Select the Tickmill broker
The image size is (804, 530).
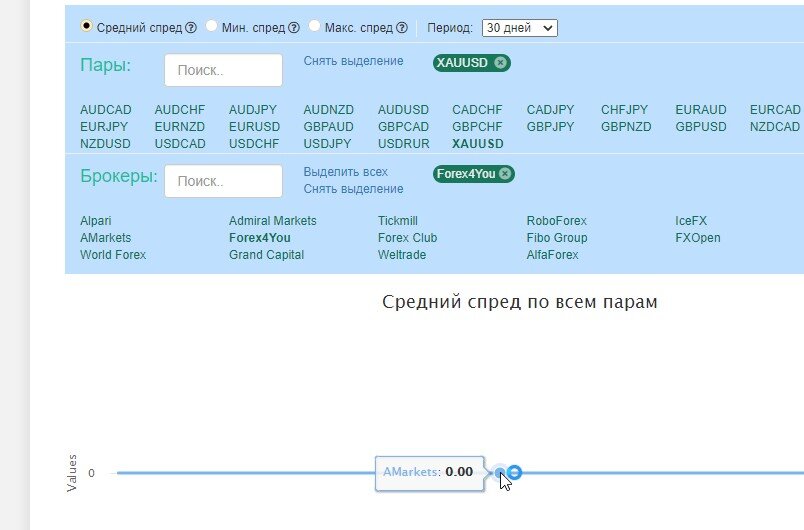(x=397, y=221)
